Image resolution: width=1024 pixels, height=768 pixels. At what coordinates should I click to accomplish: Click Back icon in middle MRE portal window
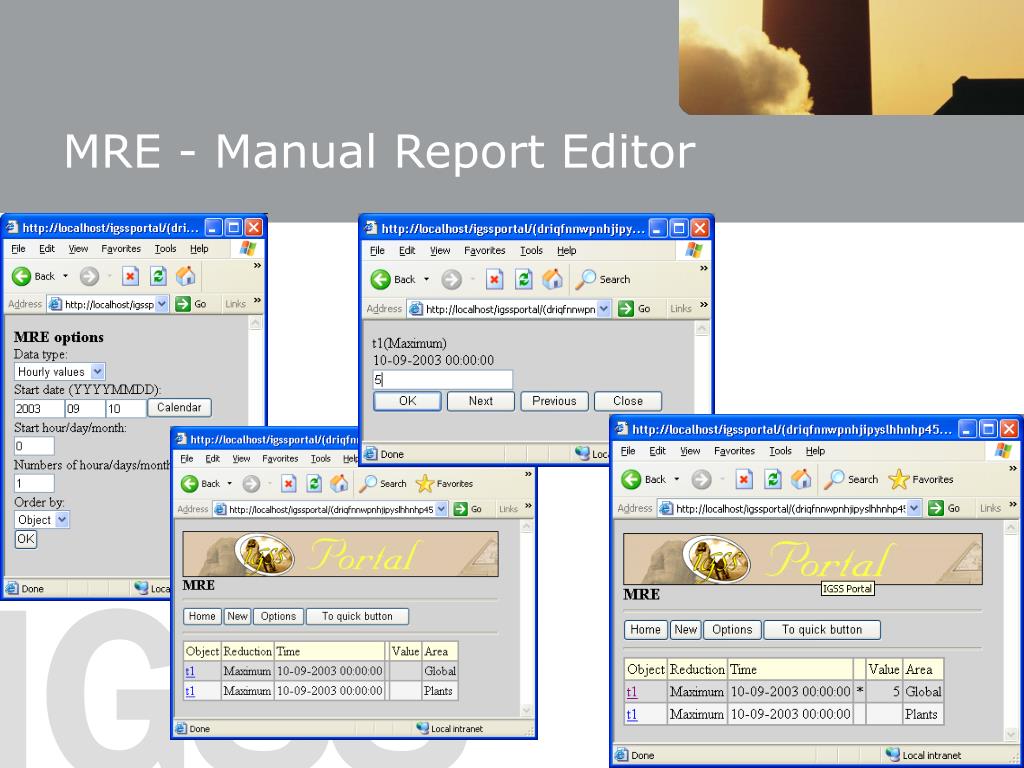click(x=189, y=484)
